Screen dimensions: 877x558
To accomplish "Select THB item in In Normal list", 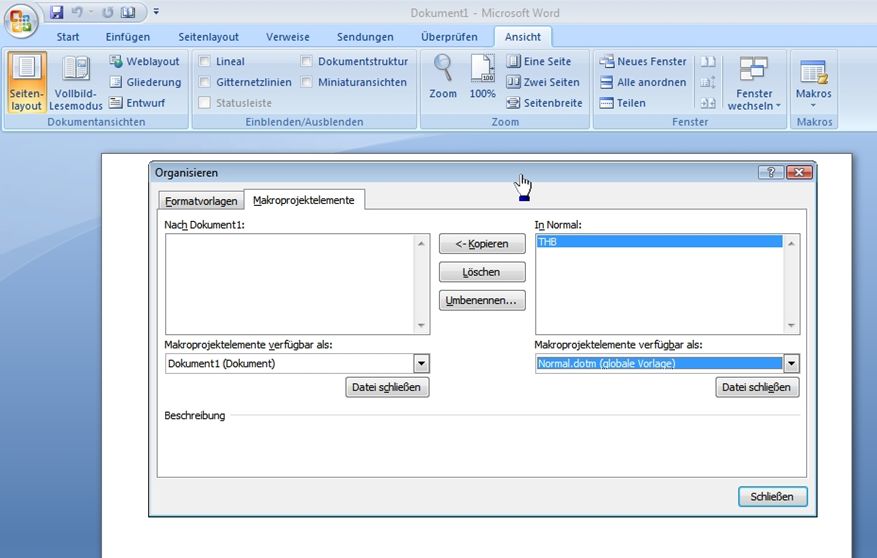I will coord(659,242).
